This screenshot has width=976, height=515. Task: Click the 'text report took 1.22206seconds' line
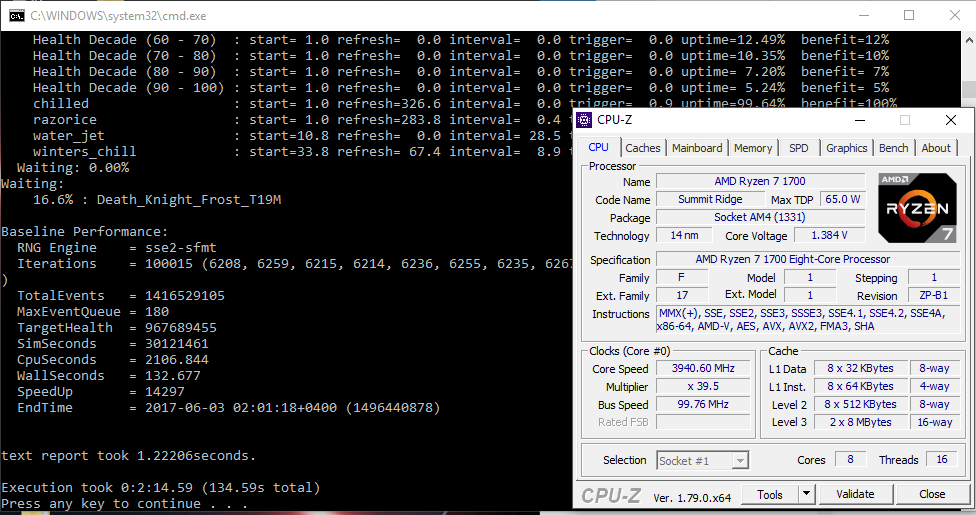pyautogui.click(x=128, y=456)
